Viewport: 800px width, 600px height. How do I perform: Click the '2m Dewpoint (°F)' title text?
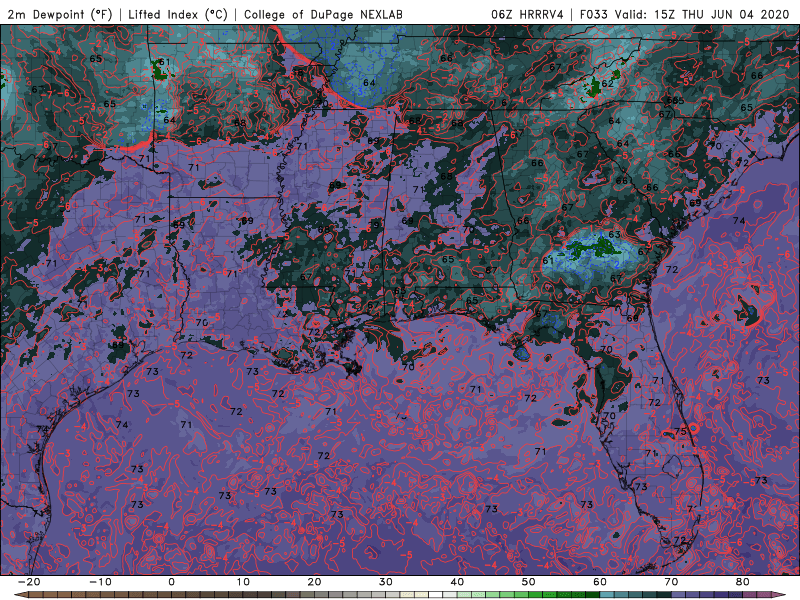pos(60,14)
